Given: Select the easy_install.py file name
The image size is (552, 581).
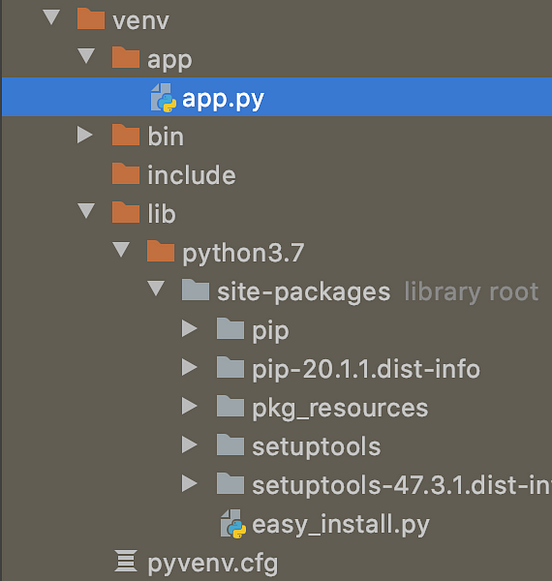Looking at the screenshot, I should click(x=341, y=524).
